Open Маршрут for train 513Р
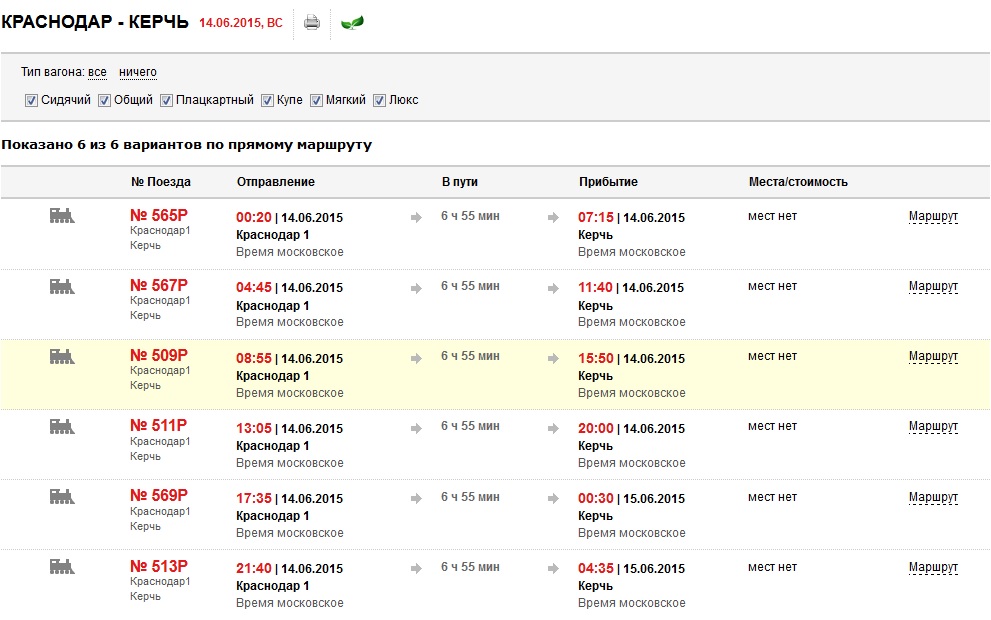991x620 pixels. point(933,567)
